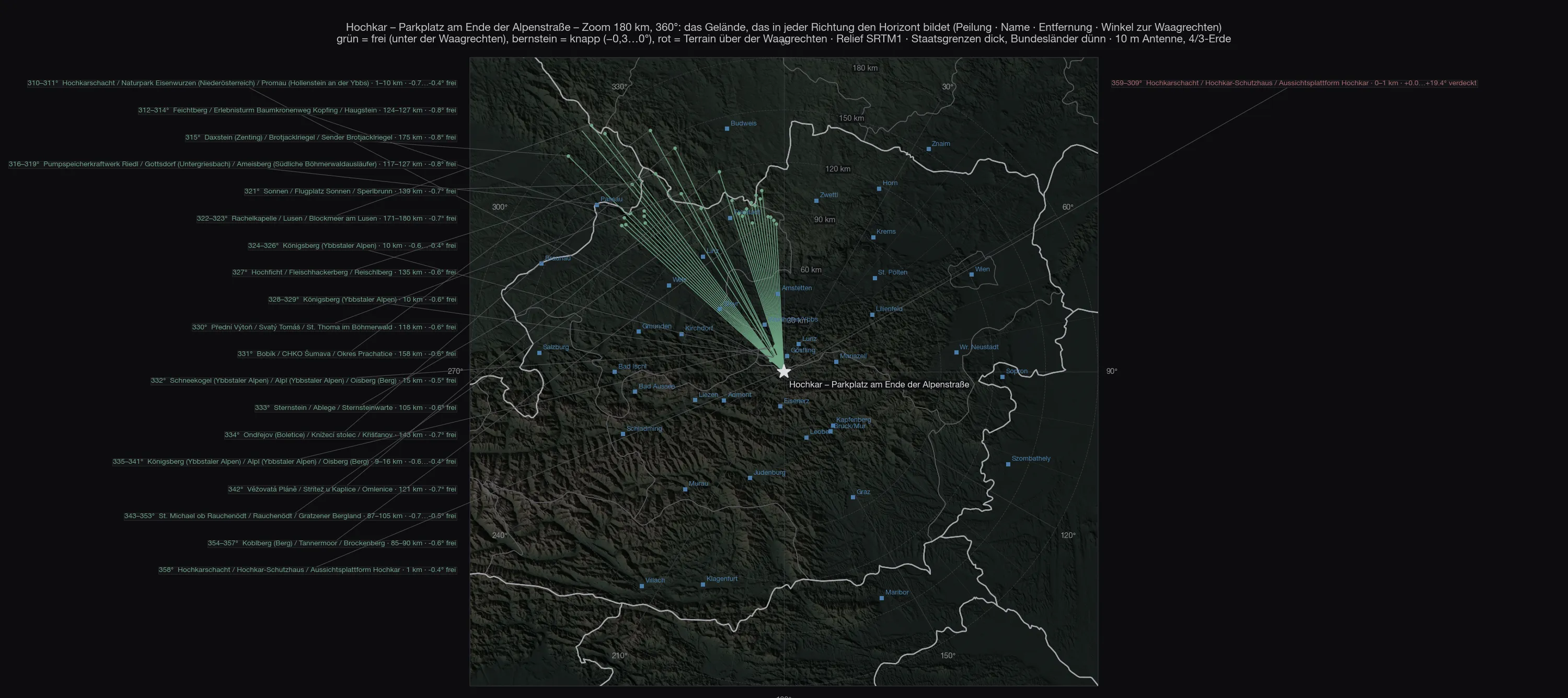Click the Sopron city marker
Screen dimensions: 1568x698
tap(1002, 376)
